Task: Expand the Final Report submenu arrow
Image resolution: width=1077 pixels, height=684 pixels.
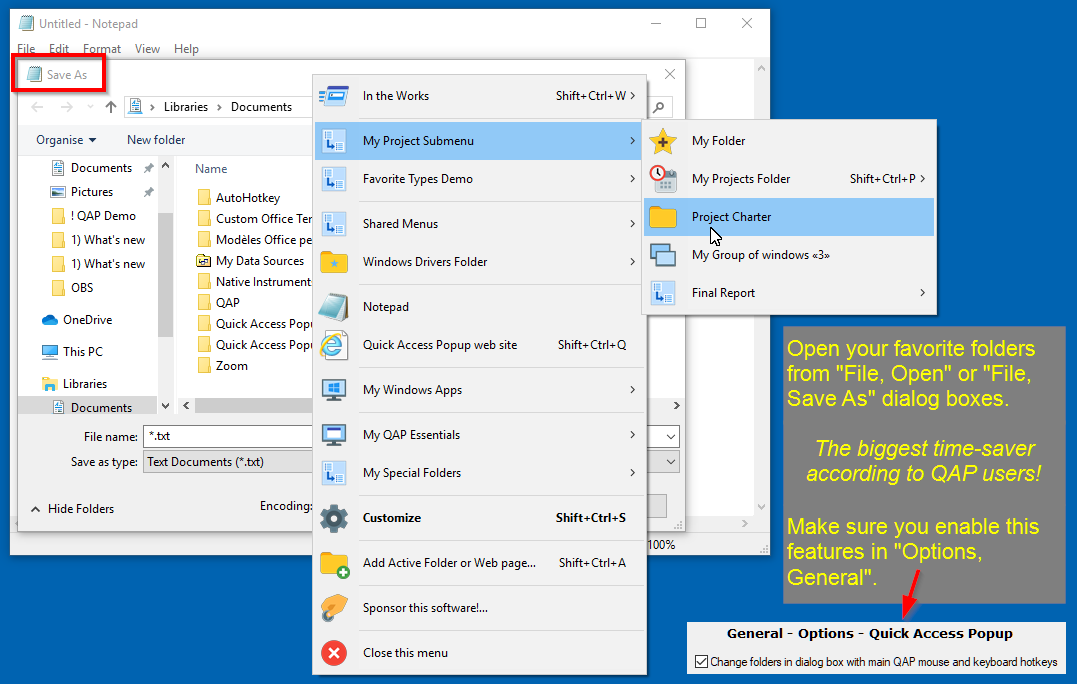Action: pos(922,293)
